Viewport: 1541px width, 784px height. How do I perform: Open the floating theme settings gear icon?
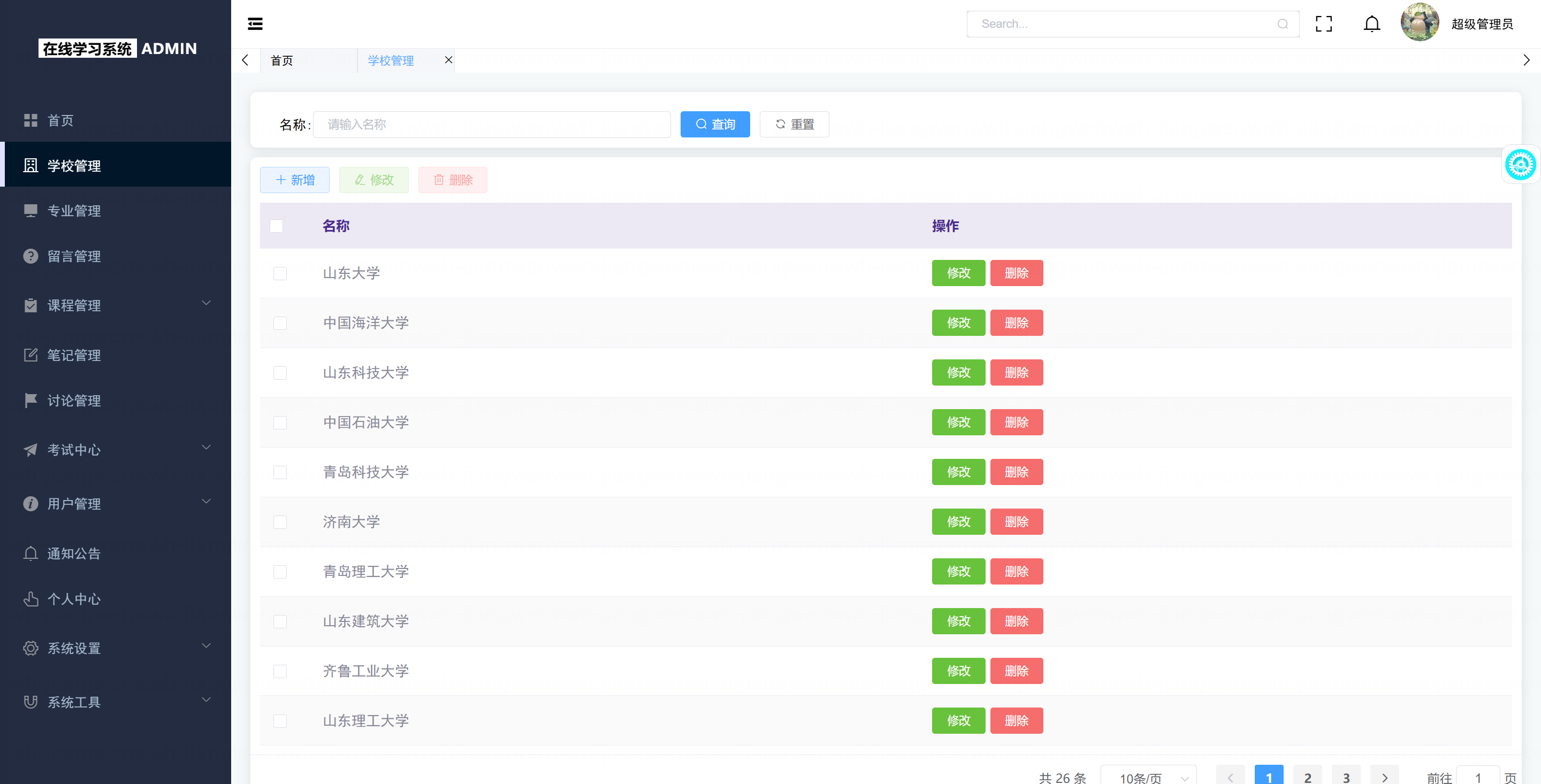pyautogui.click(x=1520, y=165)
